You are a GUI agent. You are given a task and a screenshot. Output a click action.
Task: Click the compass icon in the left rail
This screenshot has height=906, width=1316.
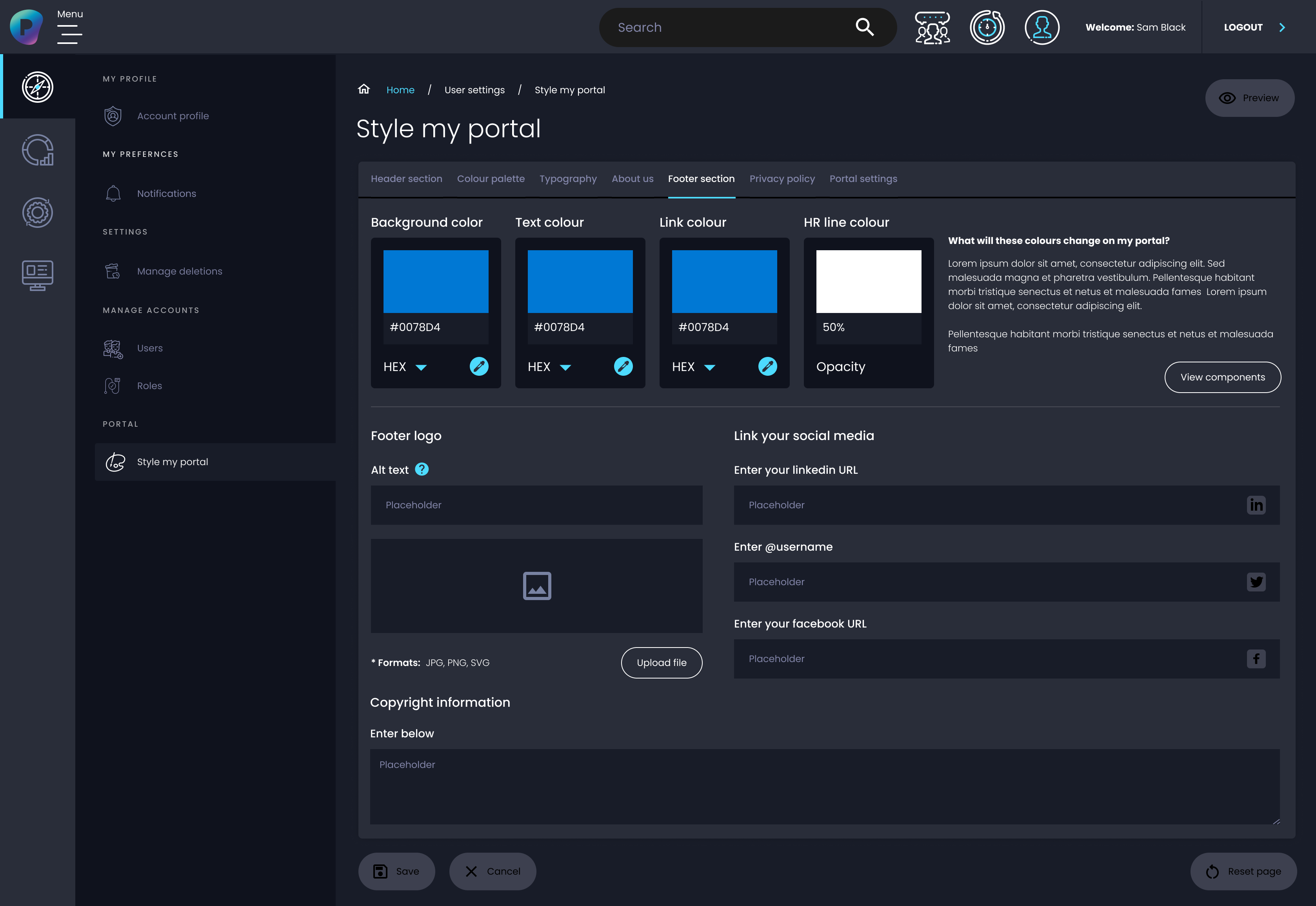click(x=38, y=87)
